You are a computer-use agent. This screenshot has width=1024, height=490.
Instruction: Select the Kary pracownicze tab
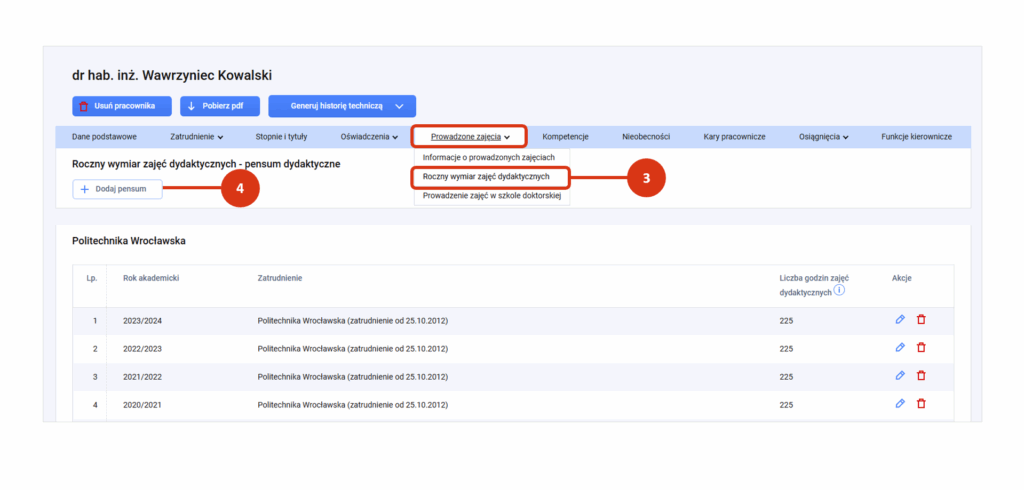point(735,137)
